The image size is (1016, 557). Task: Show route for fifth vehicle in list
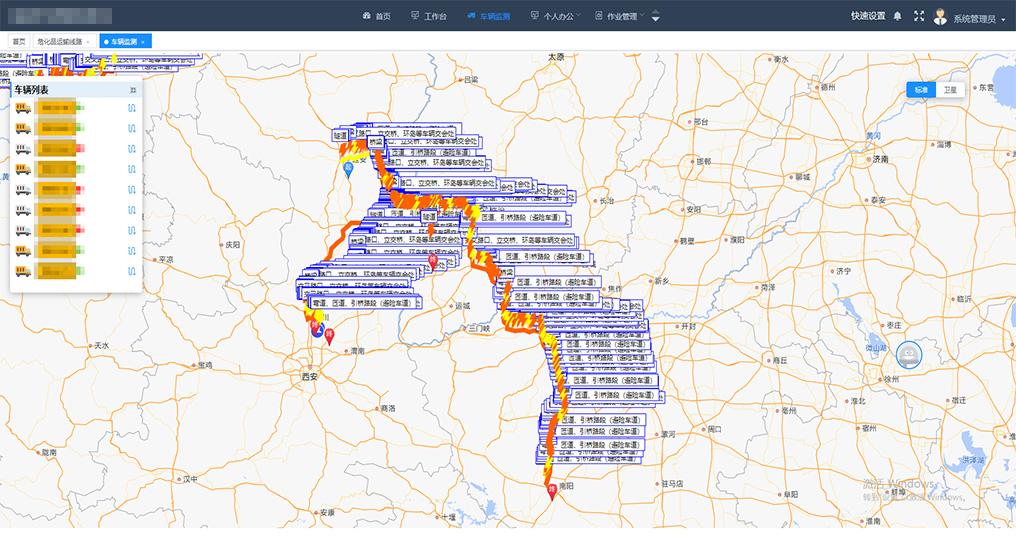[x=132, y=190]
